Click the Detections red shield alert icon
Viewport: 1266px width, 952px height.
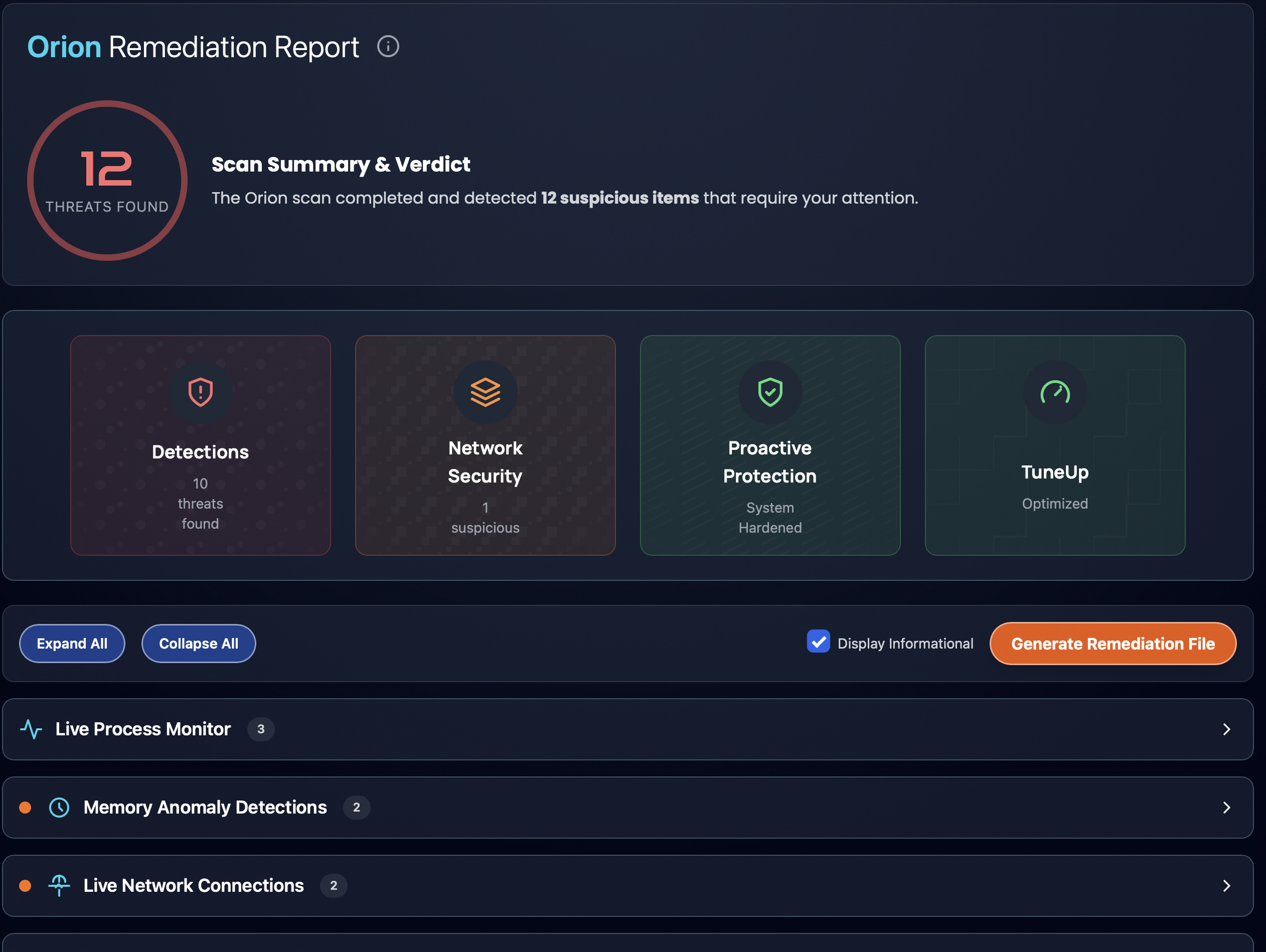pyautogui.click(x=200, y=392)
